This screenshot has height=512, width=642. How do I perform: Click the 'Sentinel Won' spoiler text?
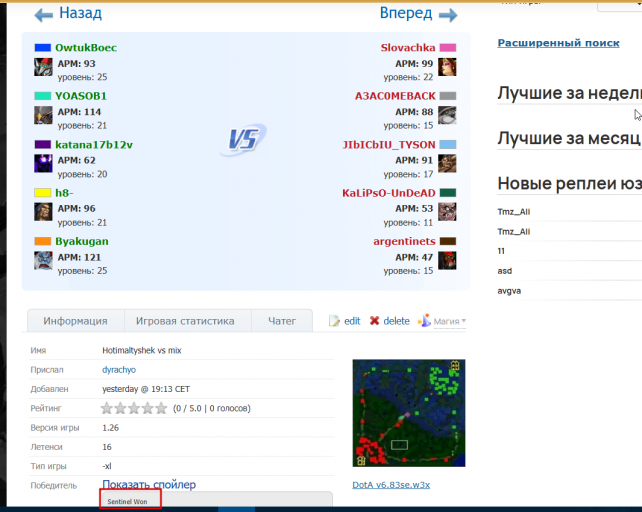pos(127,501)
